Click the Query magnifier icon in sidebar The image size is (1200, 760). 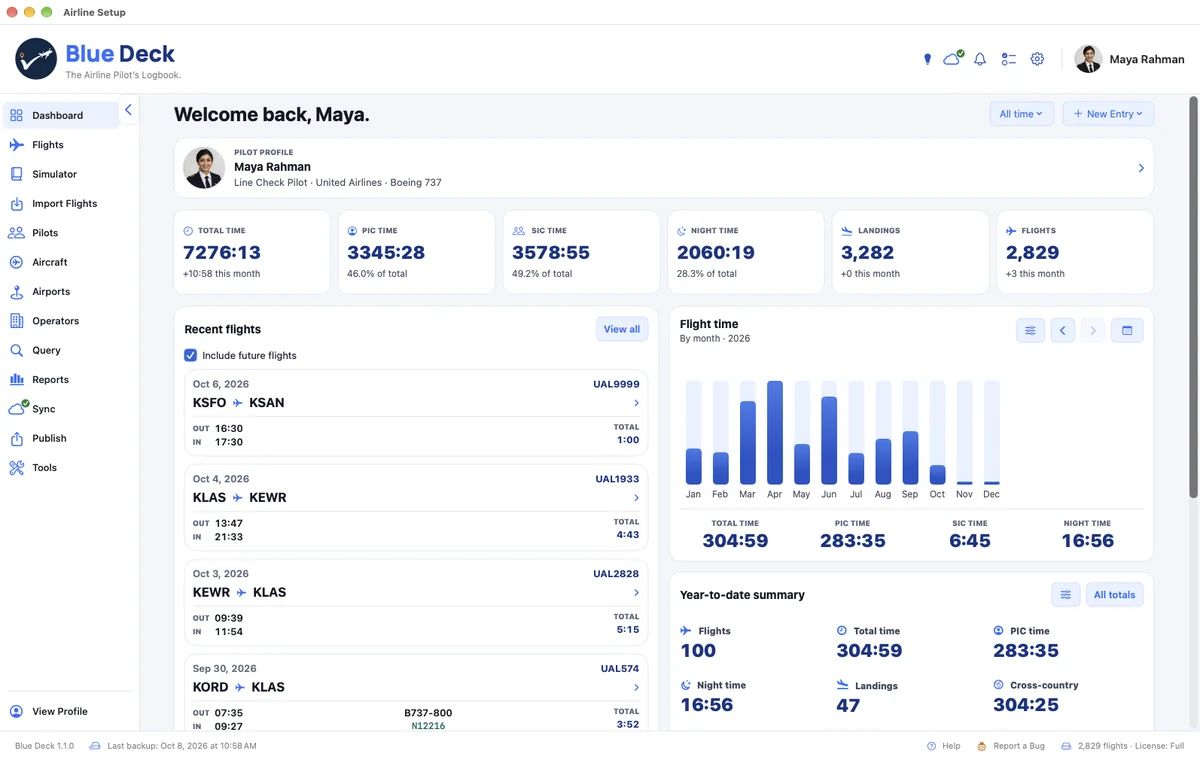click(16, 350)
